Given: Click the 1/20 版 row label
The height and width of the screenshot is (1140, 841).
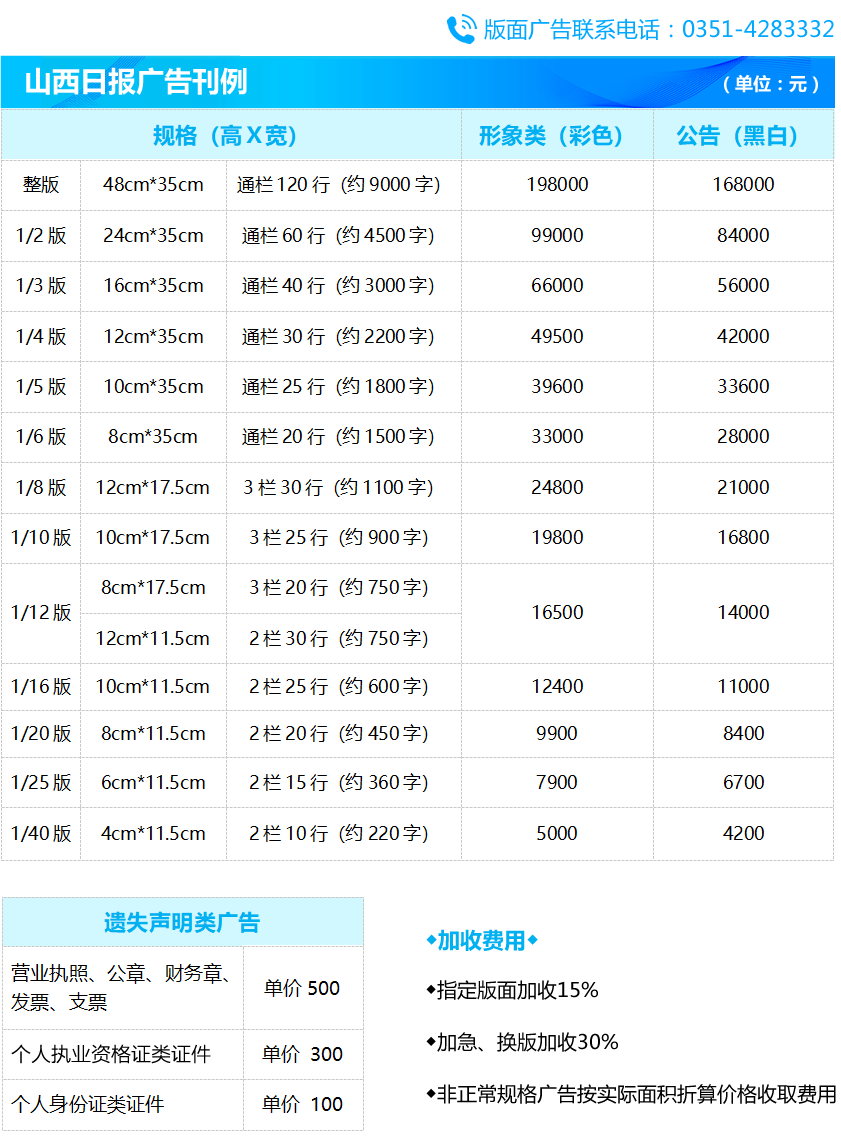Looking at the screenshot, I should [x=41, y=734].
